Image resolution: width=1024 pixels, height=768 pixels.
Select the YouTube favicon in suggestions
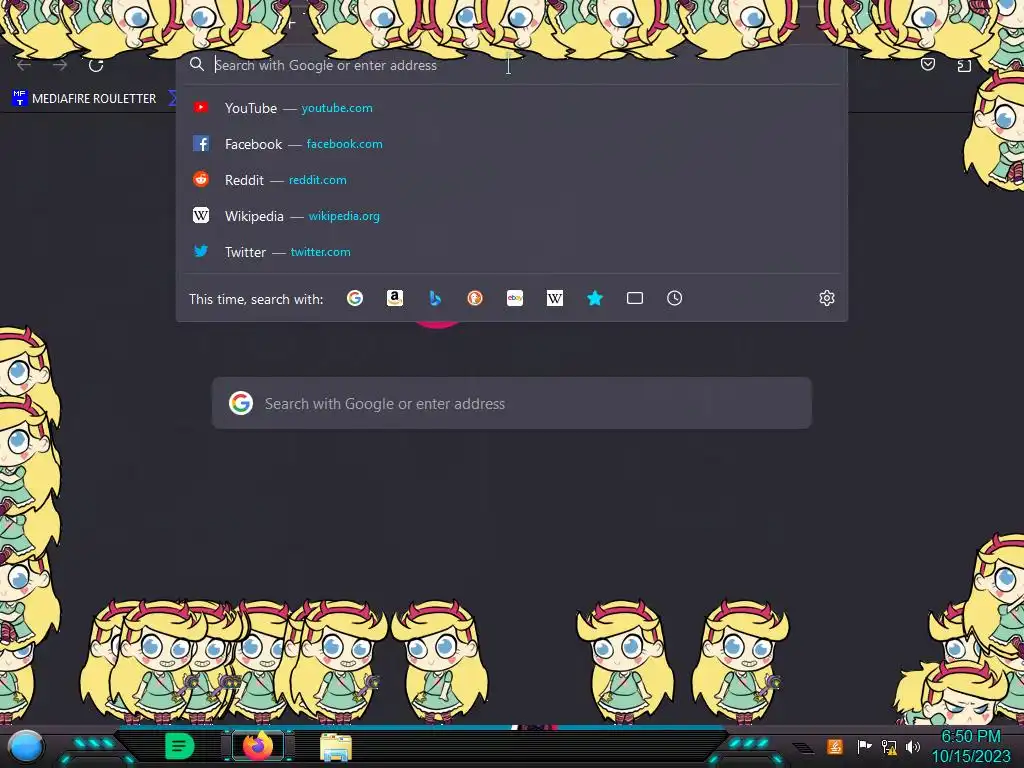[201, 107]
